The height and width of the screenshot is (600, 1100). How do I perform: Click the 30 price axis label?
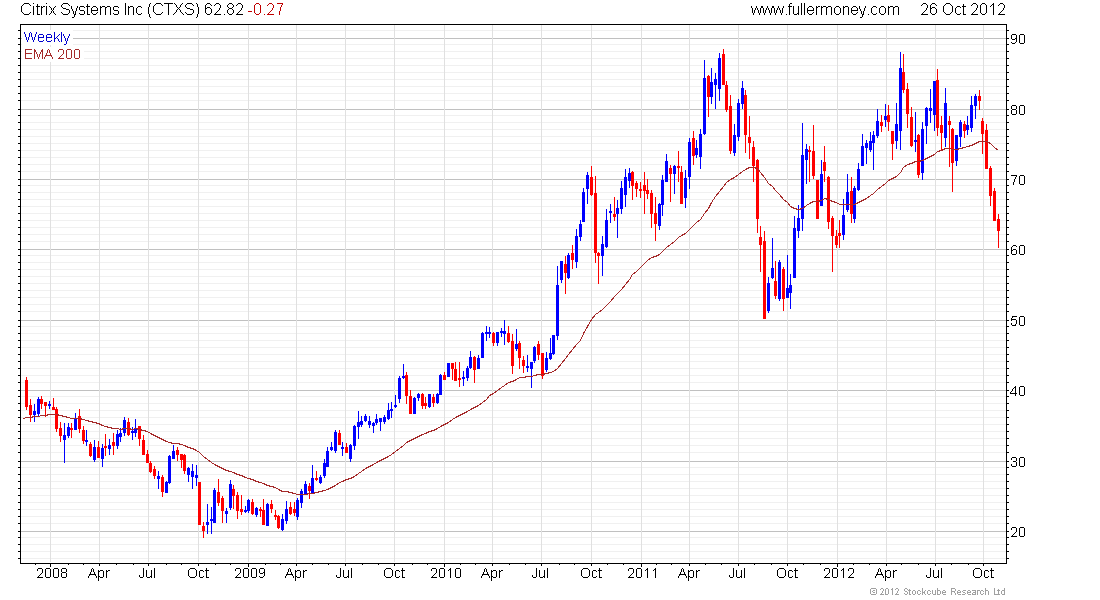[x=1017, y=462]
